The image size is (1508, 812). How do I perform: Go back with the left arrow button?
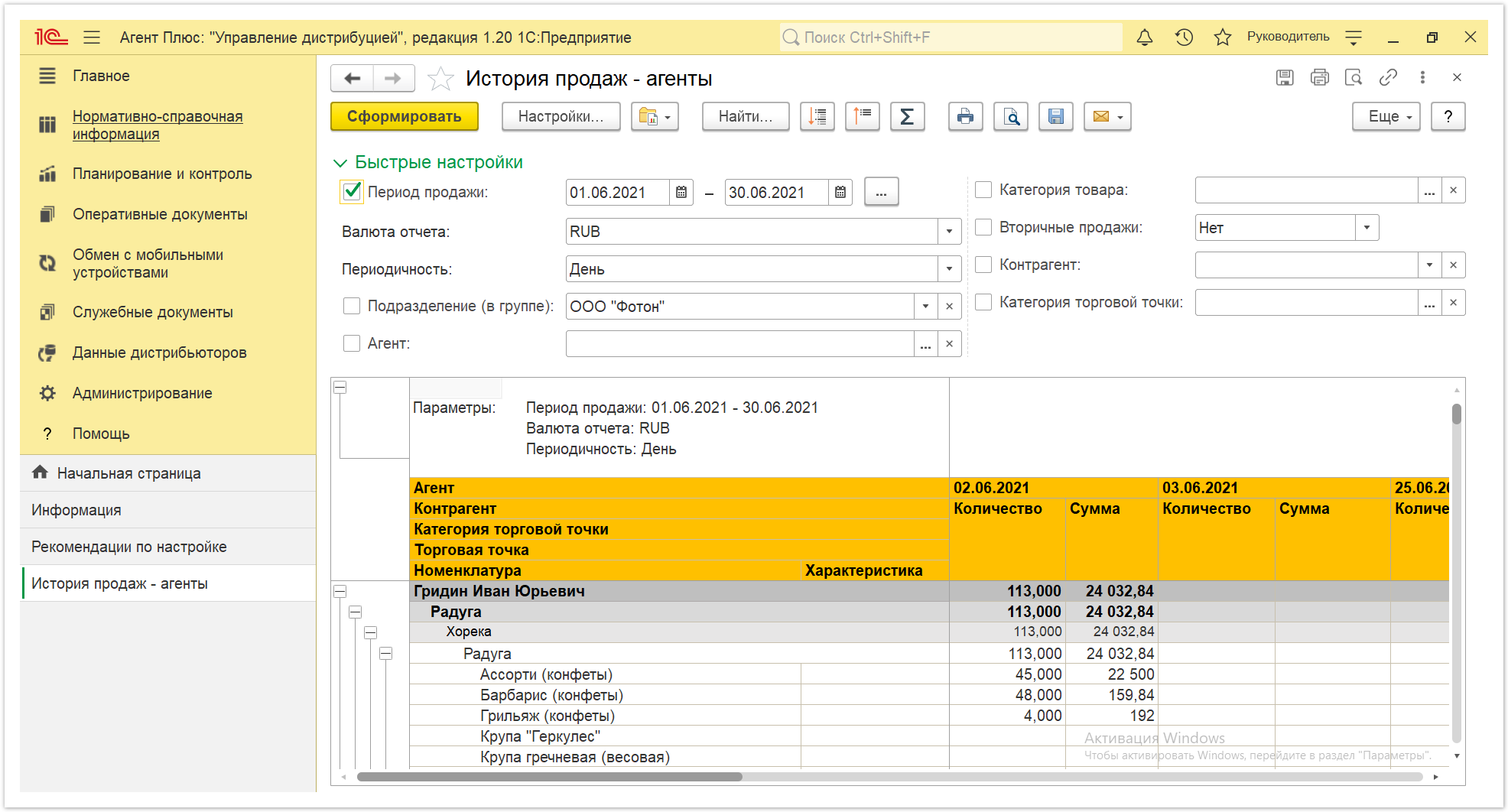pyautogui.click(x=353, y=78)
